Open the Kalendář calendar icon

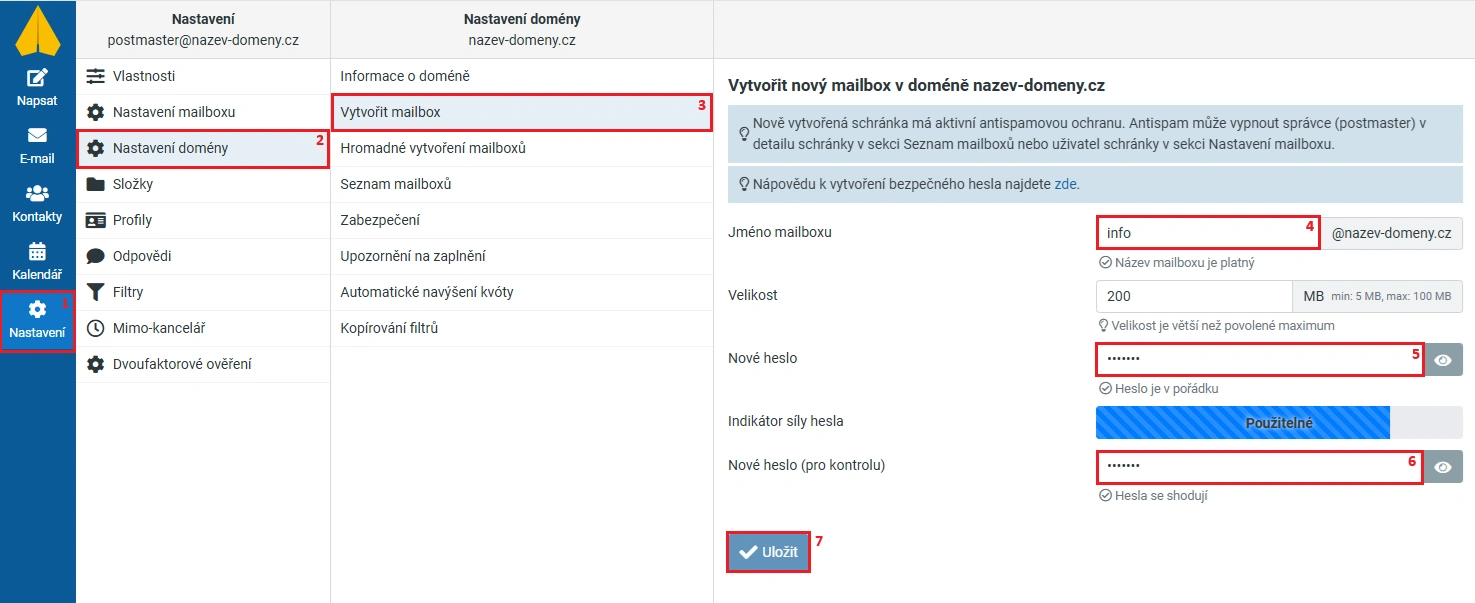[x=37, y=251]
